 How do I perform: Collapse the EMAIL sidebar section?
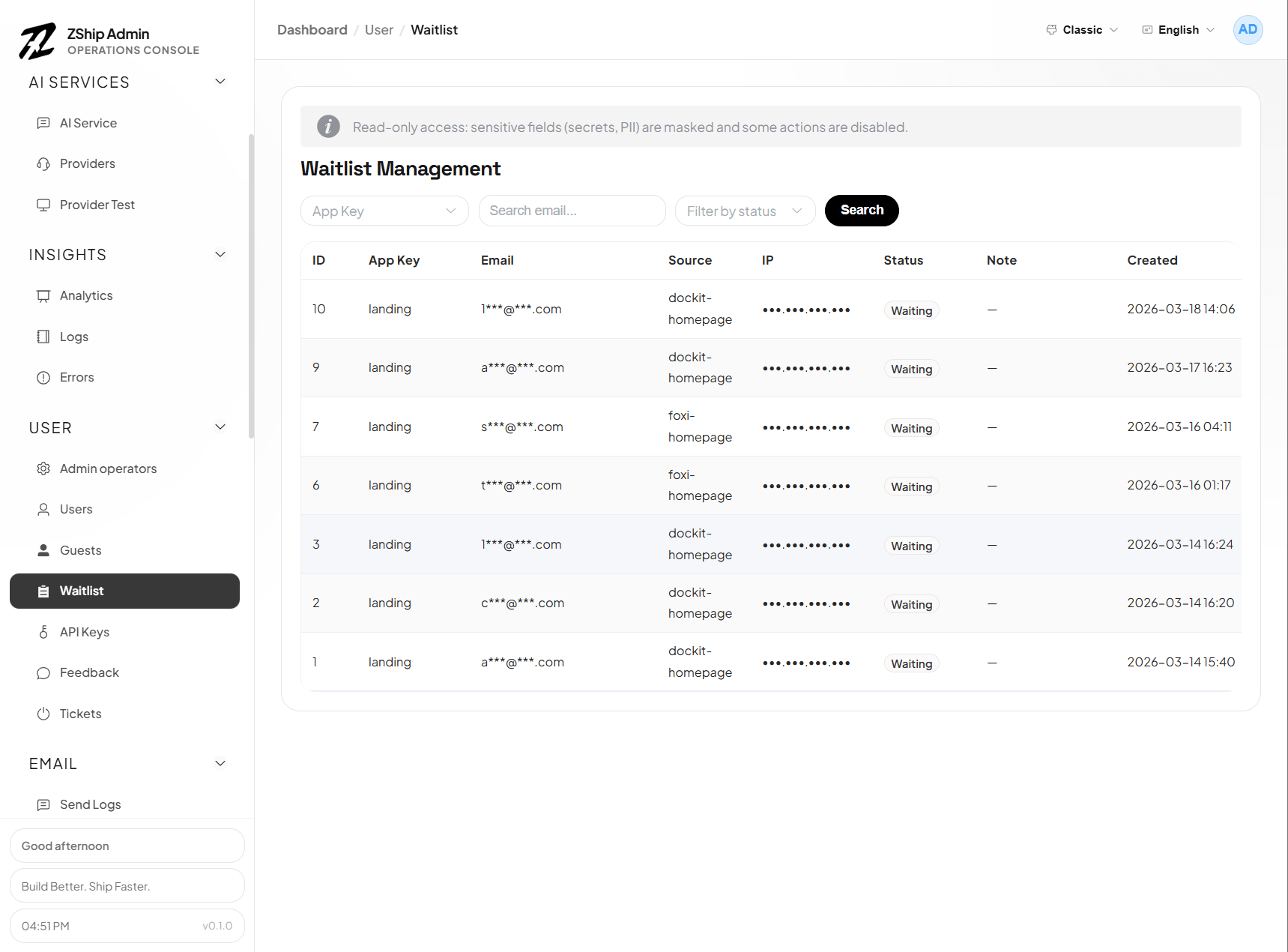pyautogui.click(x=220, y=764)
